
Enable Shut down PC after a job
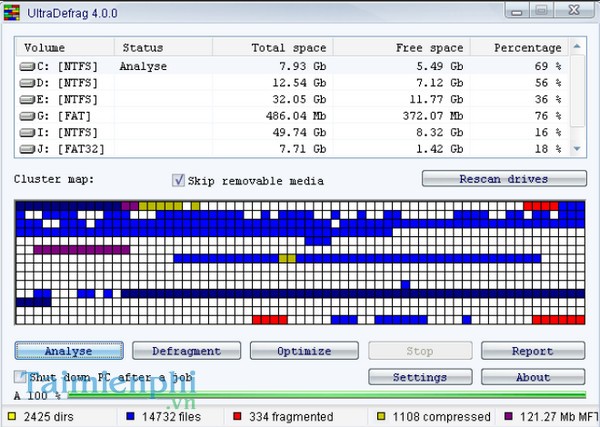click(x=20, y=377)
